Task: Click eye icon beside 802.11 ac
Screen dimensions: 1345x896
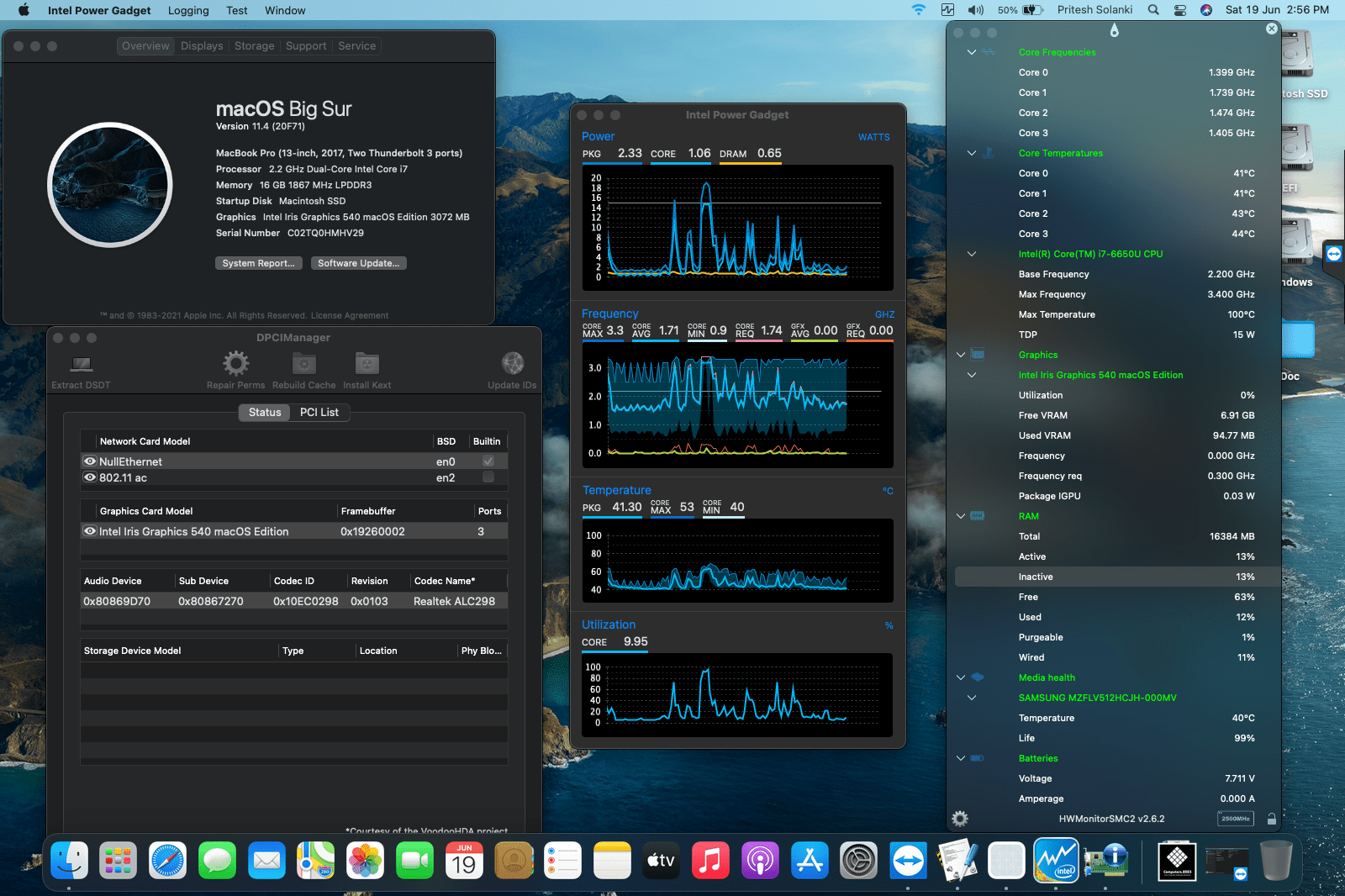Action: pos(90,477)
